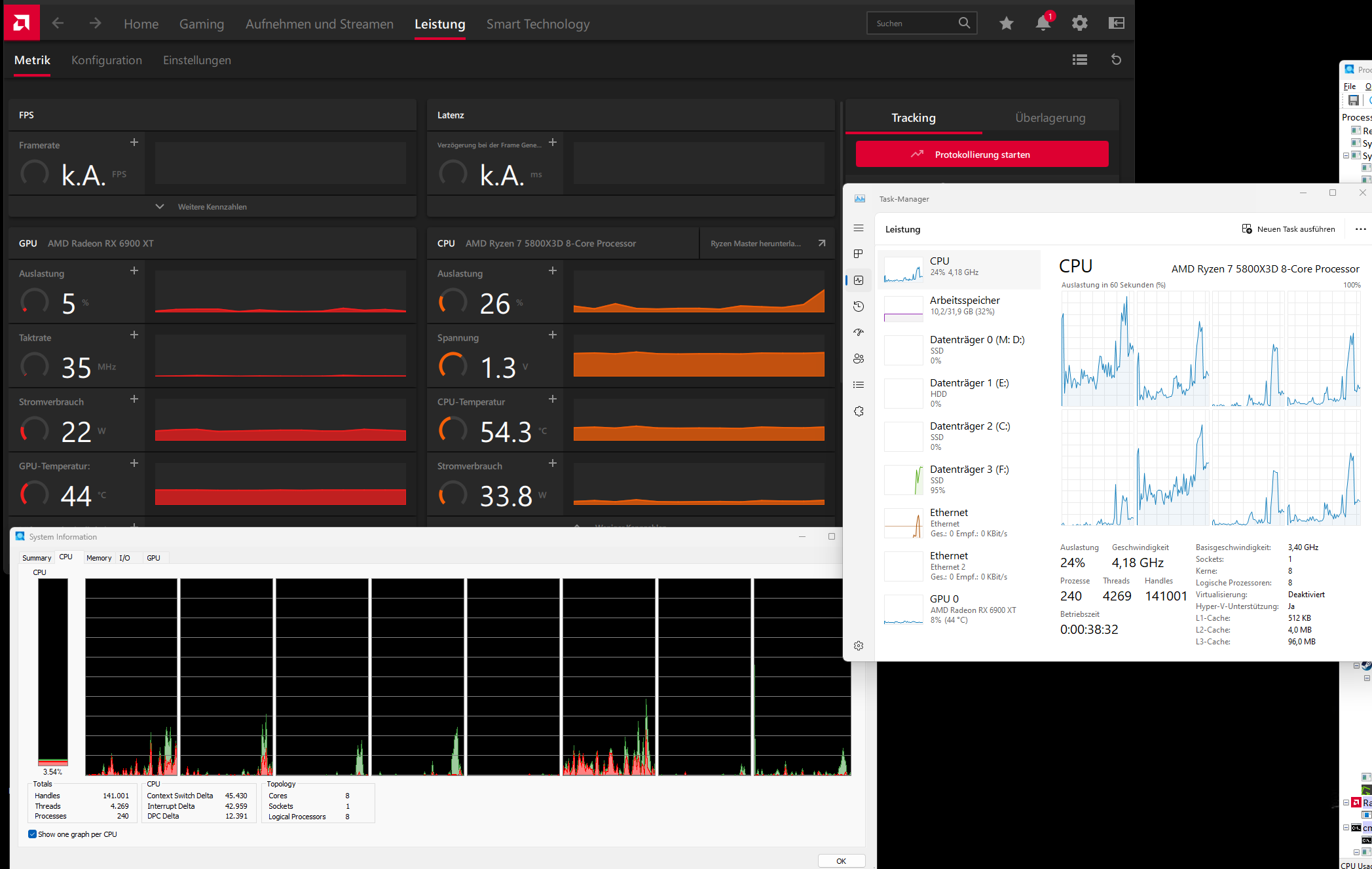Open Task-Manager Autostart icon
1372x869 pixels.
tap(859, 333)
